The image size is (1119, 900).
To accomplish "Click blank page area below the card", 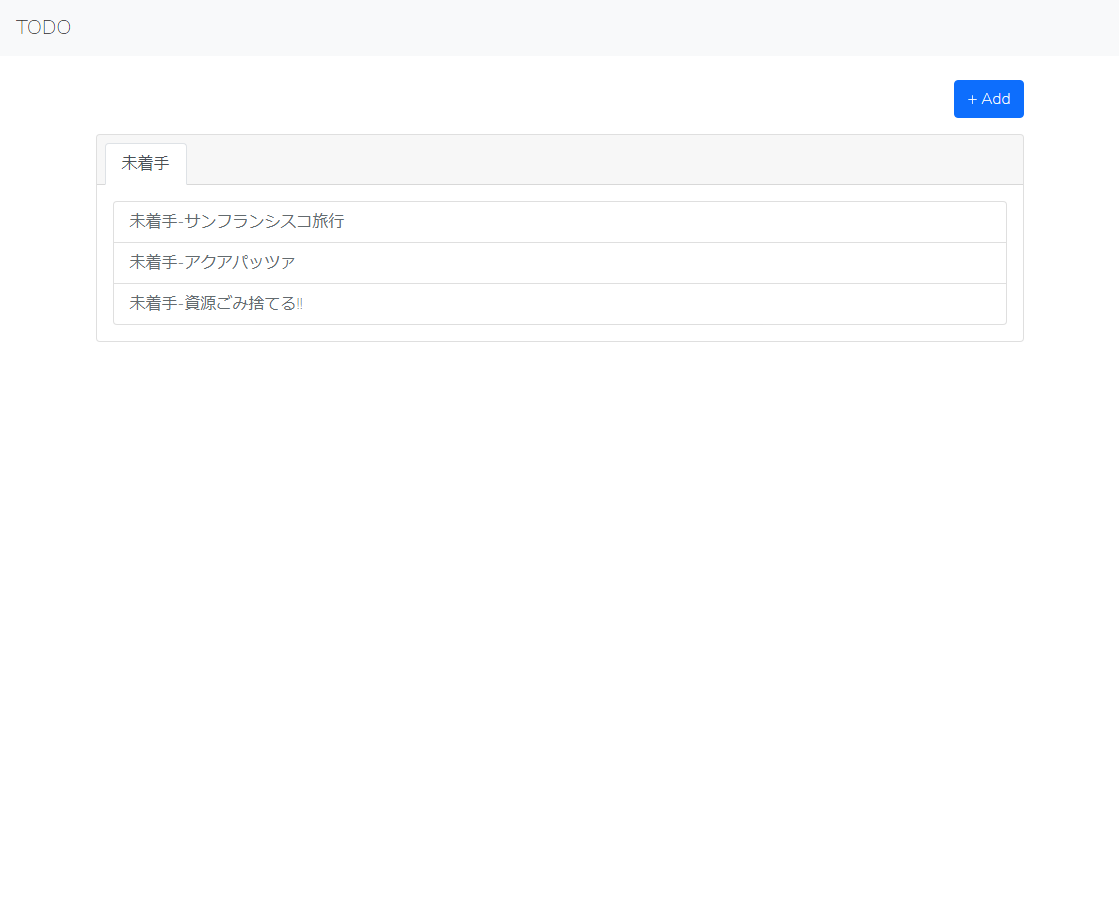I will coord(560,600).
